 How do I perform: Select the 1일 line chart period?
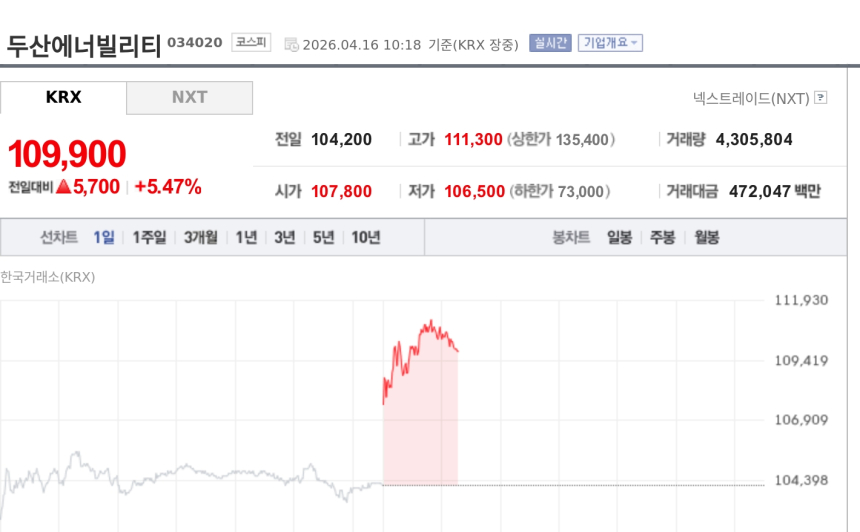pyautogui.click(x=104, y=238)
